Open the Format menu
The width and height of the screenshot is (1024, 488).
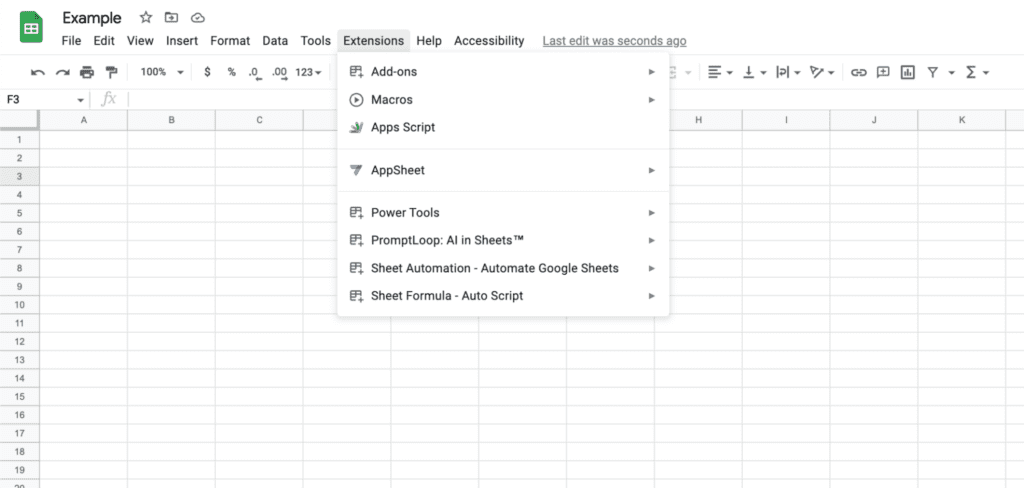(230, 41)
